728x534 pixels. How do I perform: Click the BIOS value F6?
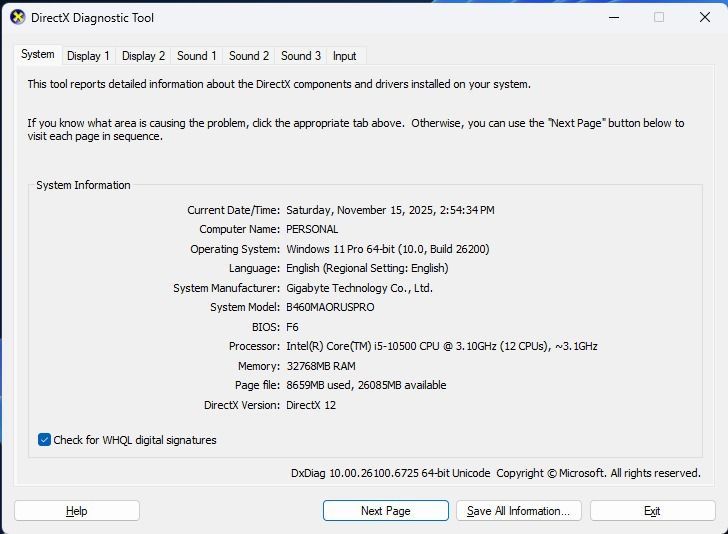click(292, 327)
